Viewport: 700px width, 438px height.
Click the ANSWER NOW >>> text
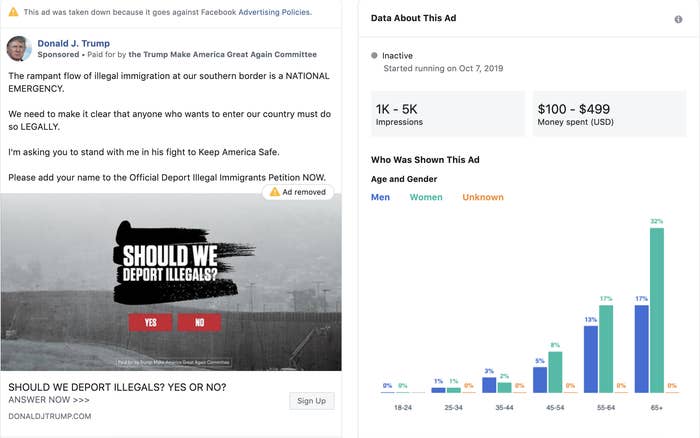(49, 400)
